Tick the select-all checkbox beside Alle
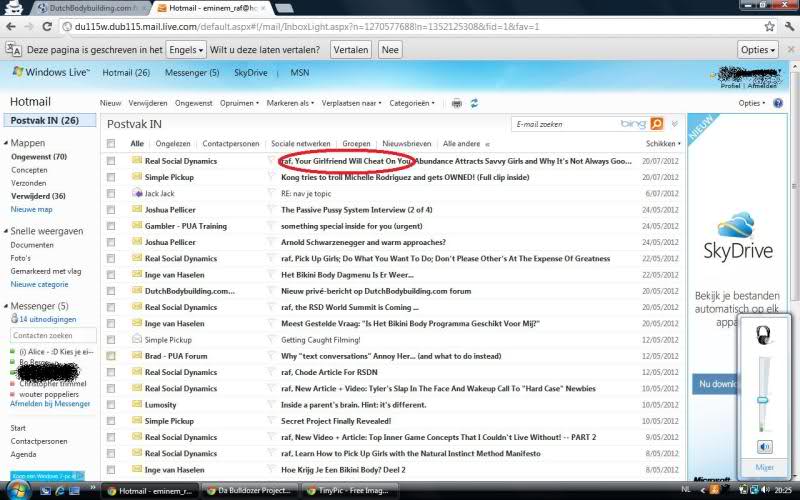Viewport: 800px width, 500px height. click(111, 144)
